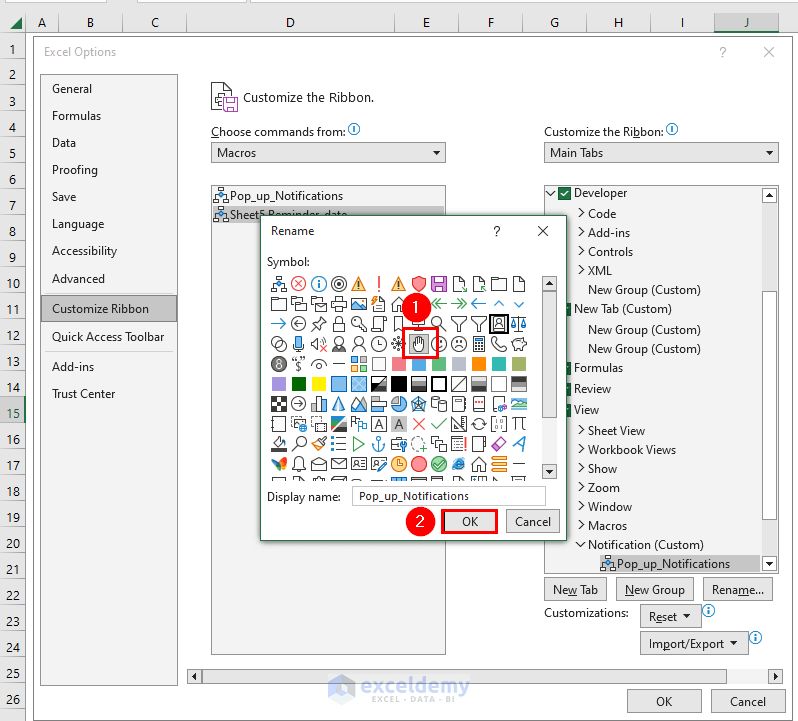
Task: Uncheck the Developer tab checkbox
Action: (564, 193)
